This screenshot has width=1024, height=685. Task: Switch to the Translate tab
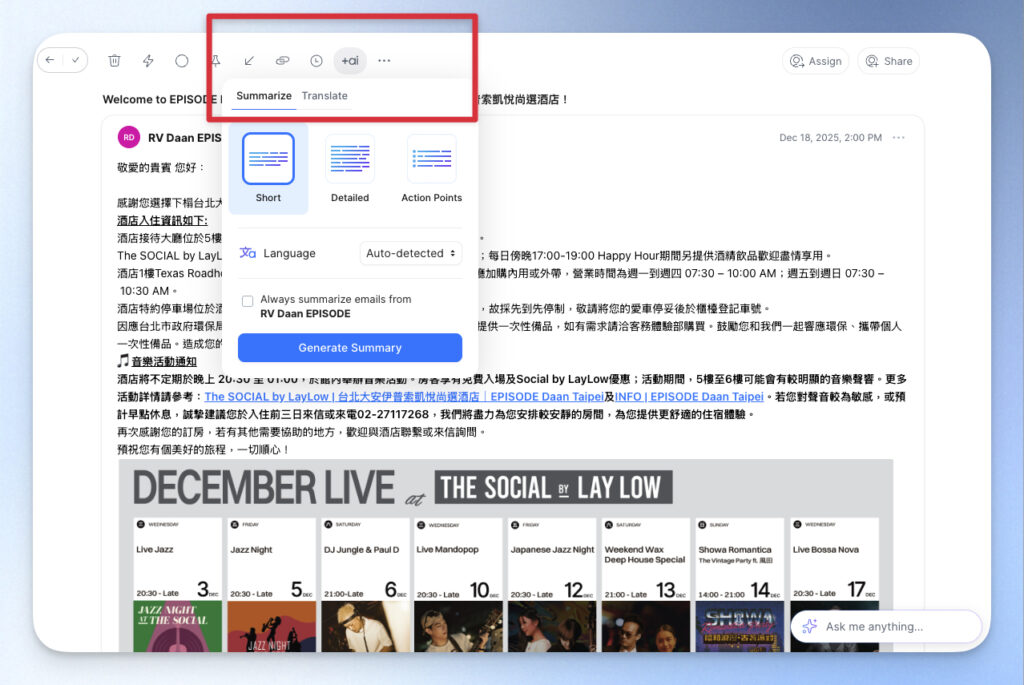click(x=324, y=95)
